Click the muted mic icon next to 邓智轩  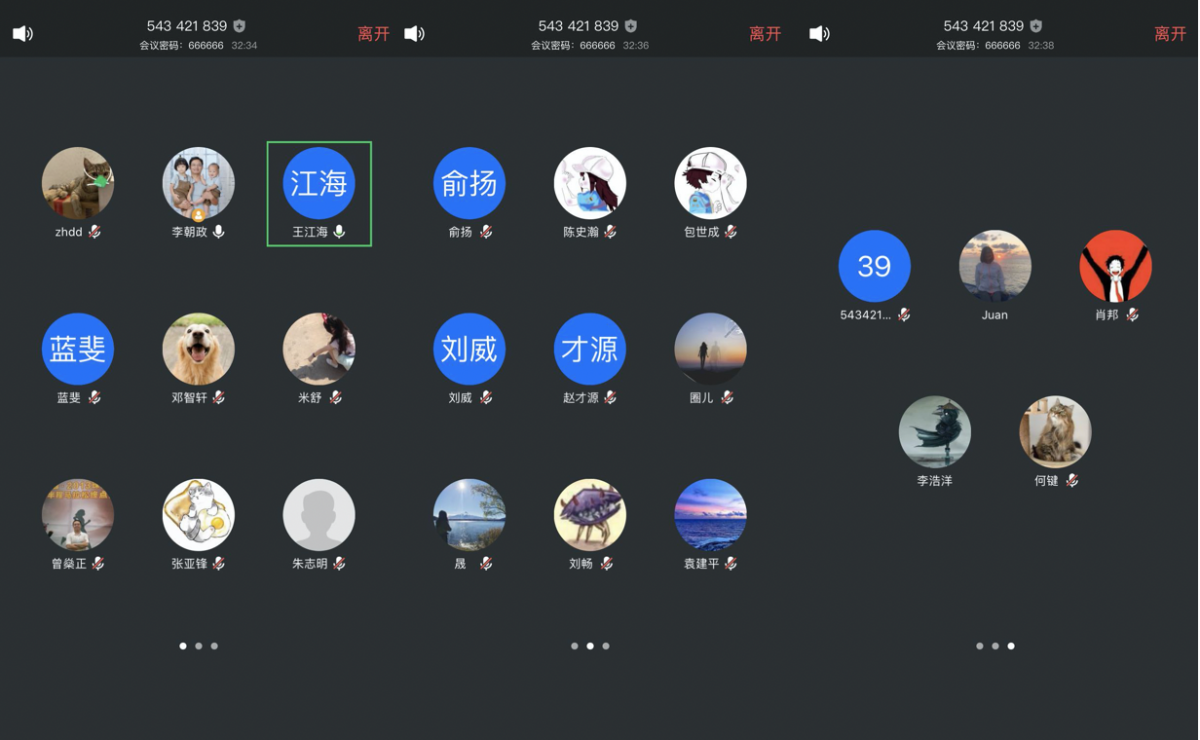pos(219,398)
